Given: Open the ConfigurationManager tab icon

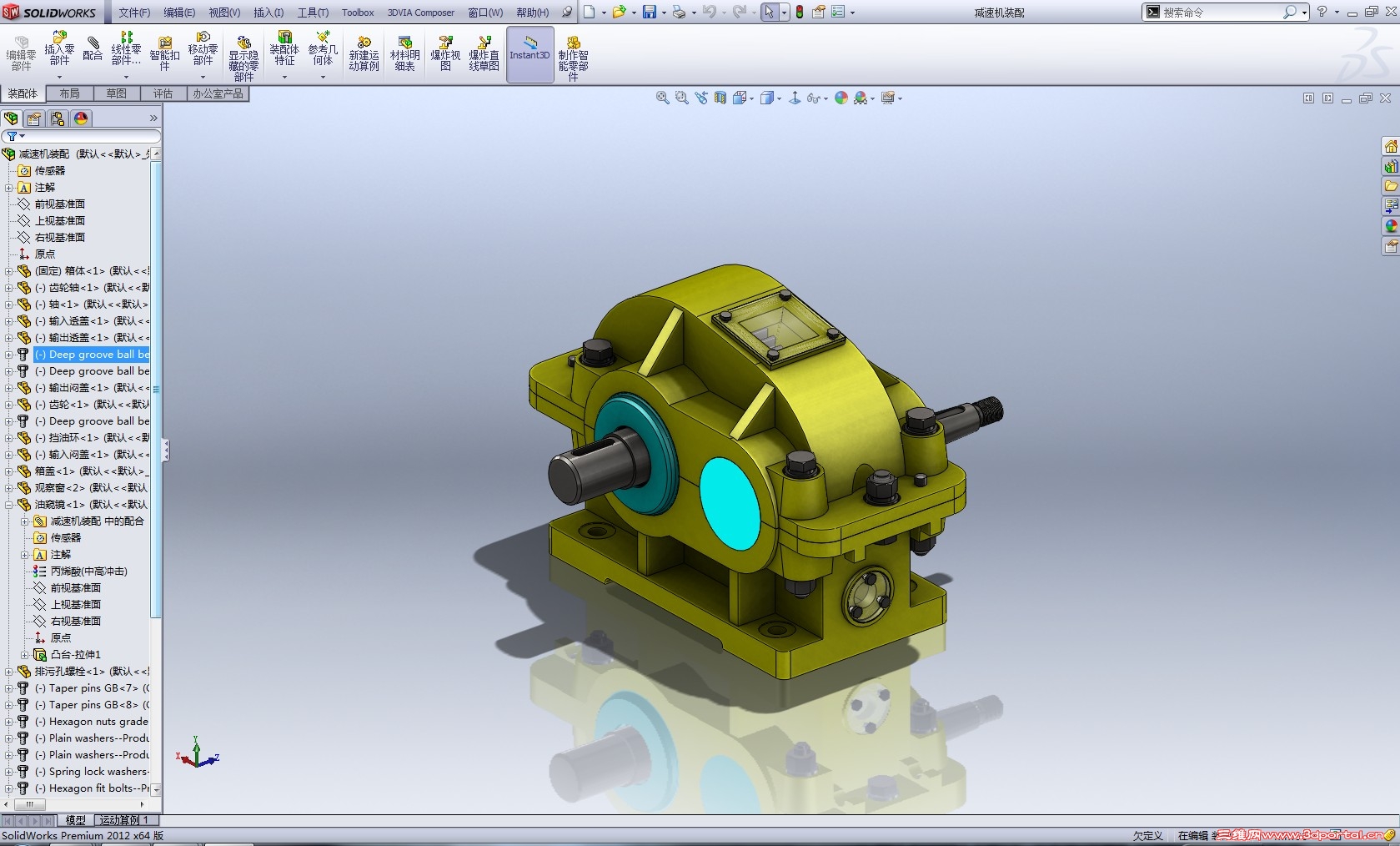Looking at the screenshot, I should pyautogui.click(x=57, y=118).
